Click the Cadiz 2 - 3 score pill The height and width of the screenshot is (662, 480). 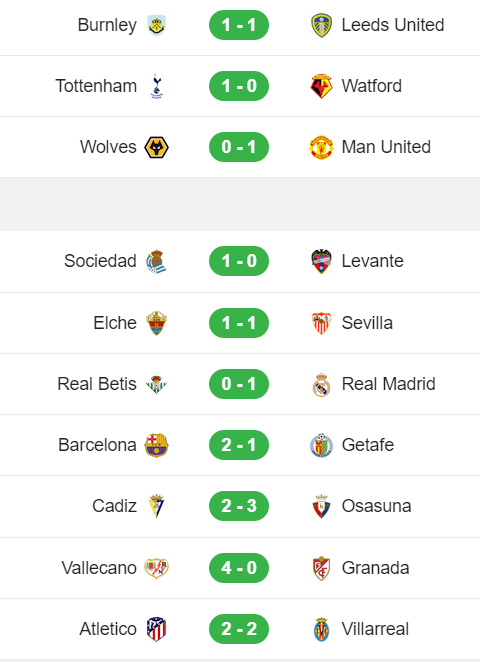239,506
